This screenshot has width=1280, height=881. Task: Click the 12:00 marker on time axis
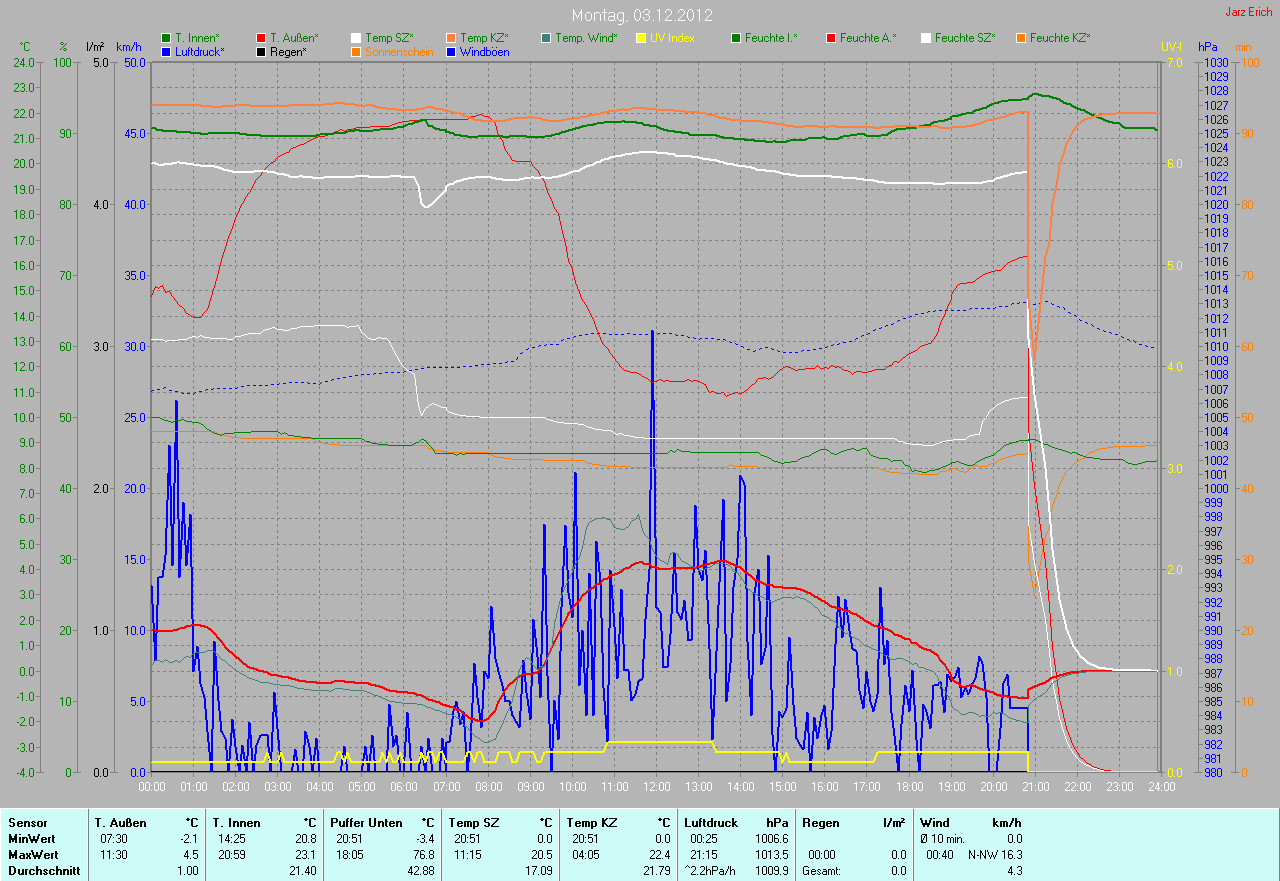click(x=656, y=787)
